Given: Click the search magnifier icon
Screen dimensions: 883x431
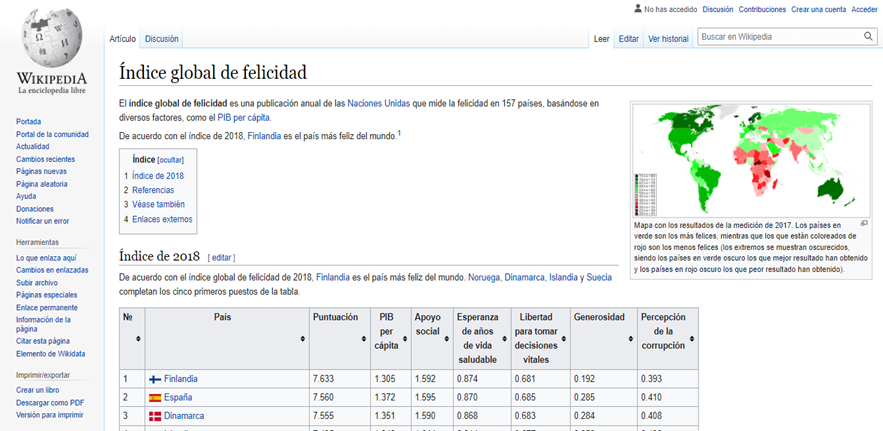Looking at the screenshot, I should [868, 37].
